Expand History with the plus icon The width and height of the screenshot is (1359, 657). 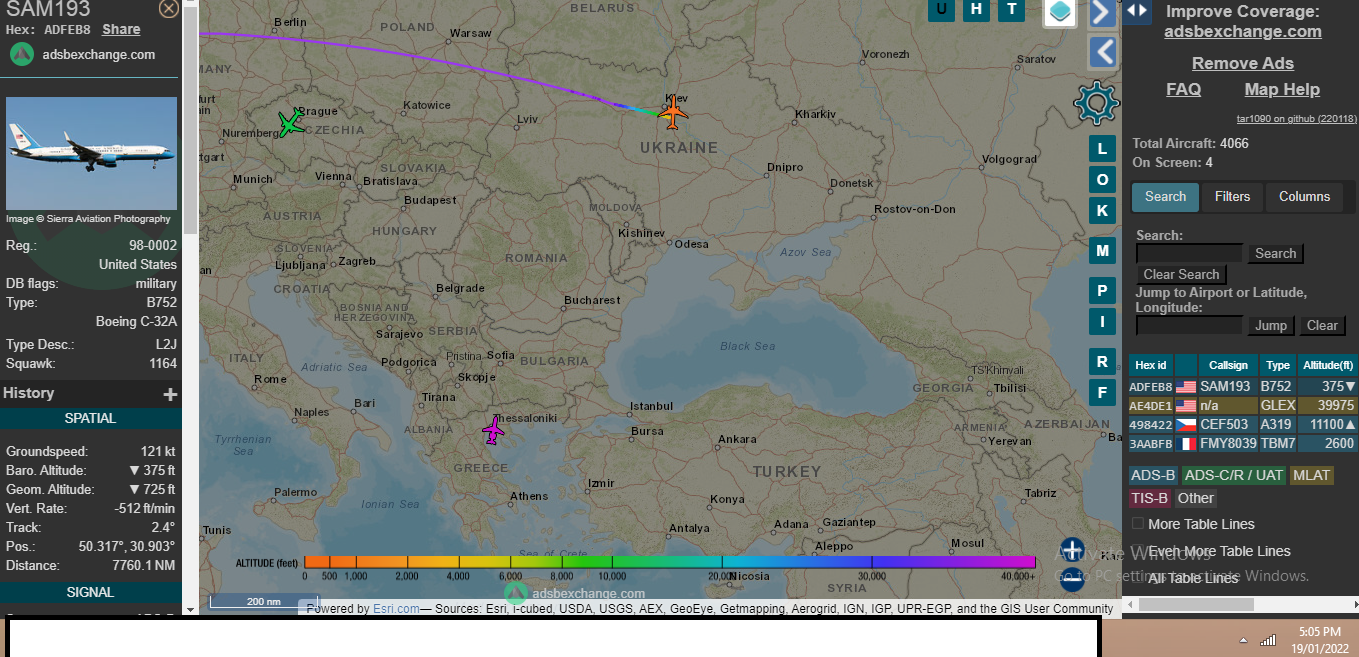click(170, 394)
